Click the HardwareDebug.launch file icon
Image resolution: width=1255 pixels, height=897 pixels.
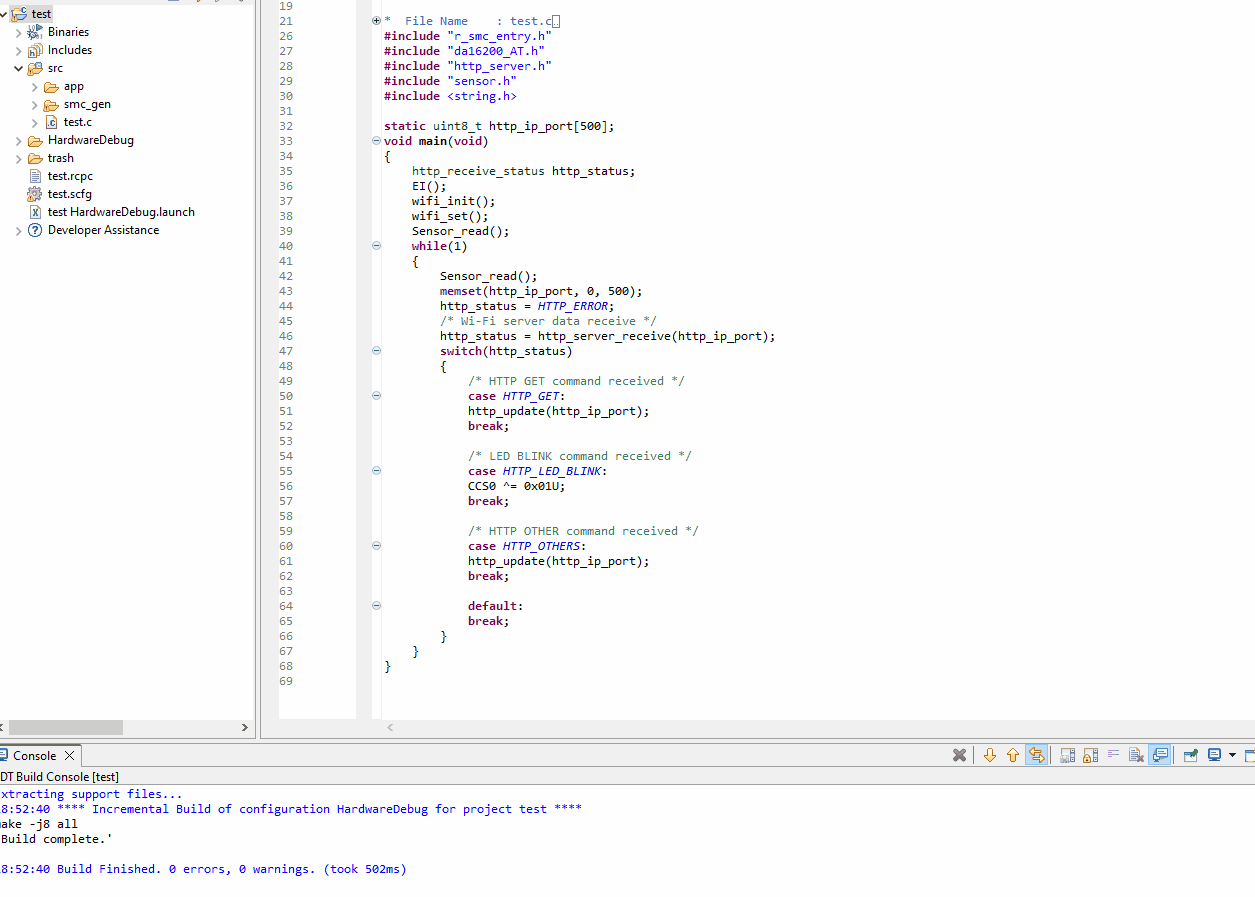point(35,212)
